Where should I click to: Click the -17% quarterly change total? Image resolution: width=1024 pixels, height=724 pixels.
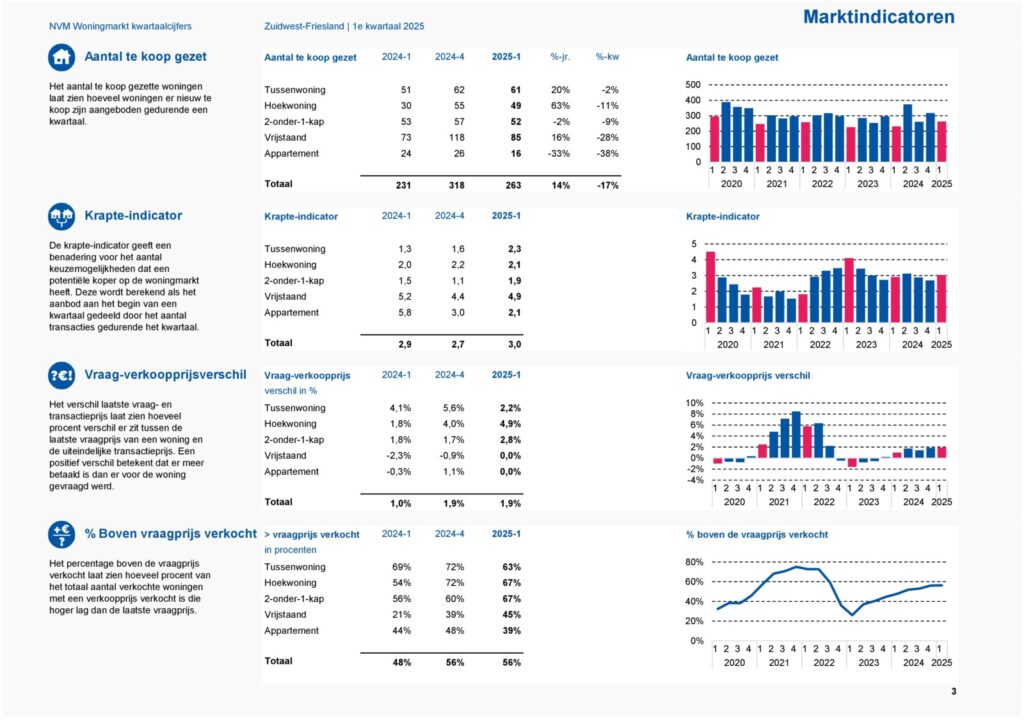[x=607, y=185]
